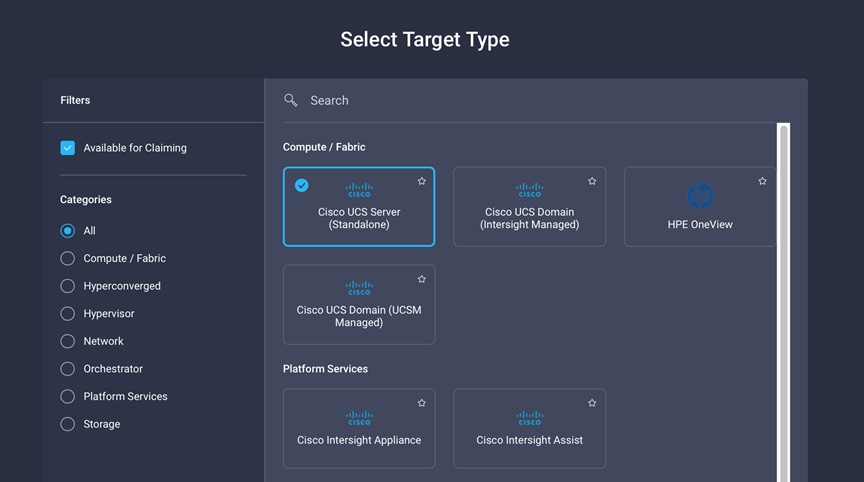Choose the Orchestrator category

click(67, 369)
